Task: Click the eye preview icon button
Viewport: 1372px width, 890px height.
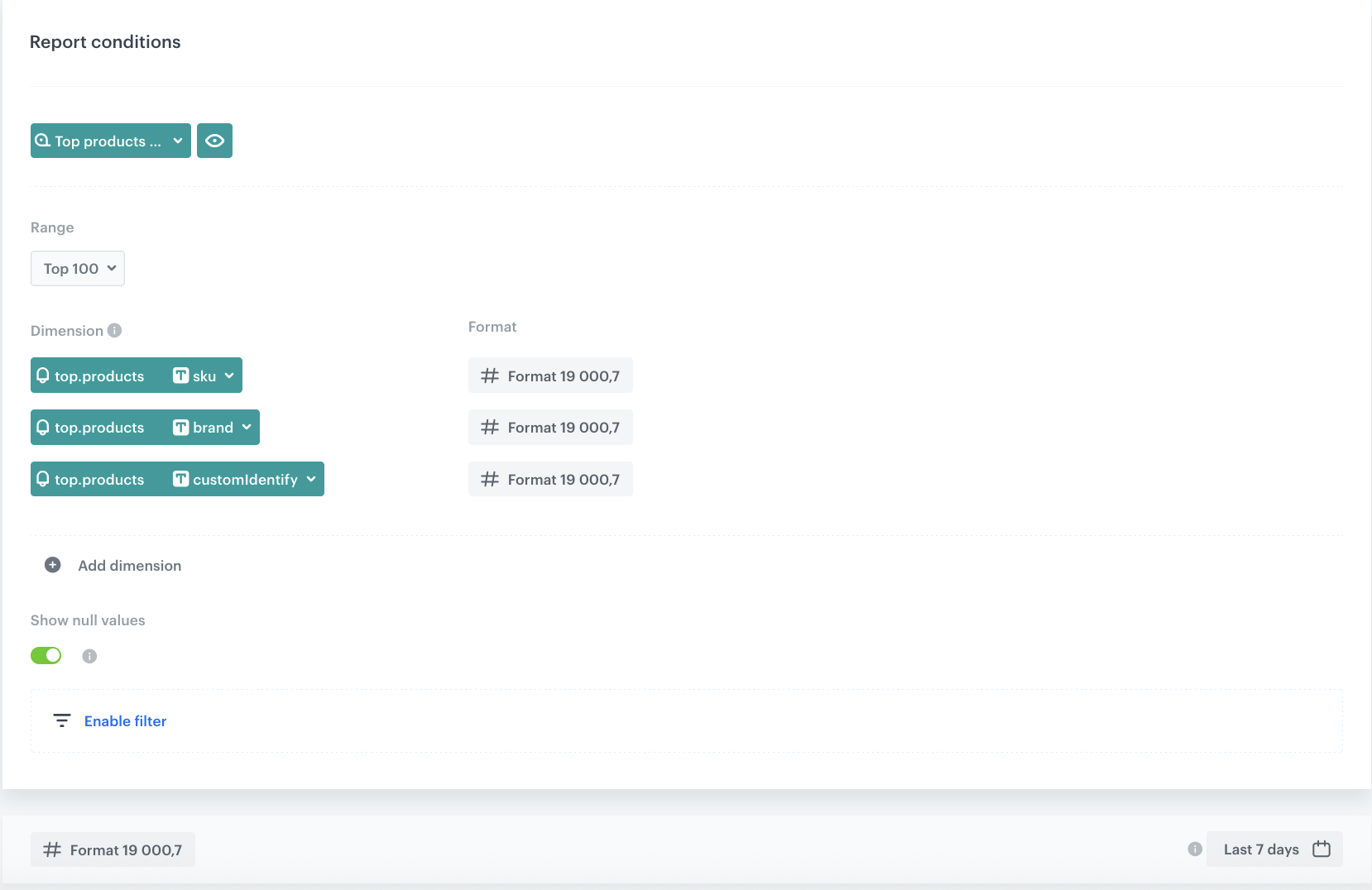Action: coord(214,141)
